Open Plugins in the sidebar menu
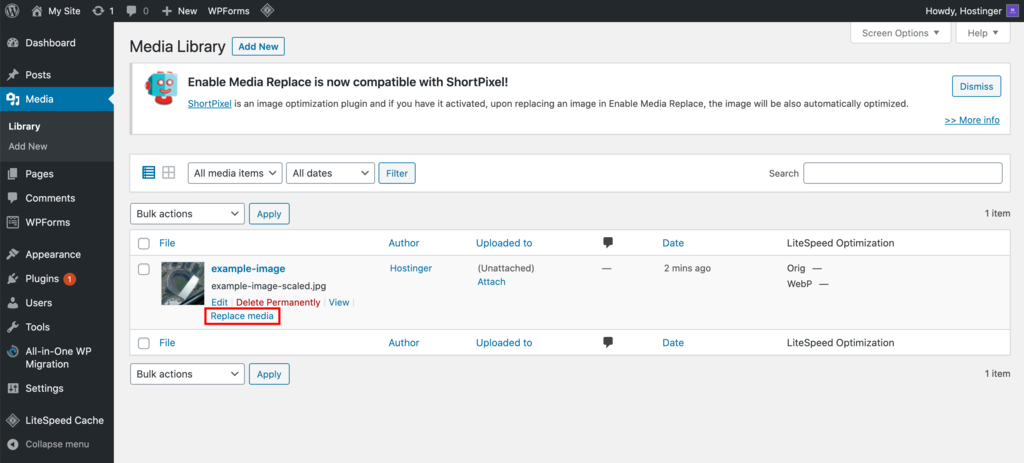The image size is (1024, 463). [x=42, y=279]
